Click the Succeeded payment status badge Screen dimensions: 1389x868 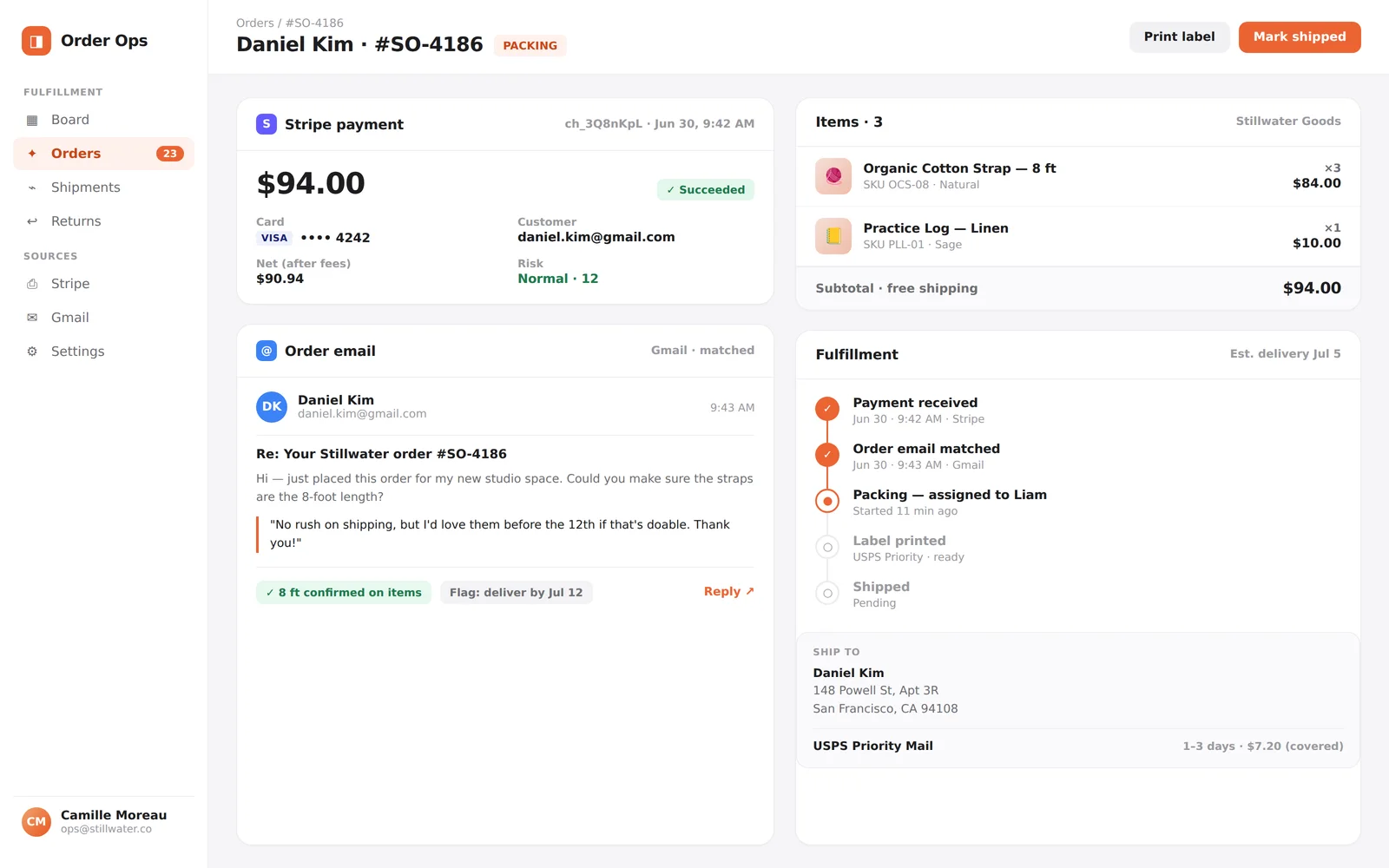[706, 190]
